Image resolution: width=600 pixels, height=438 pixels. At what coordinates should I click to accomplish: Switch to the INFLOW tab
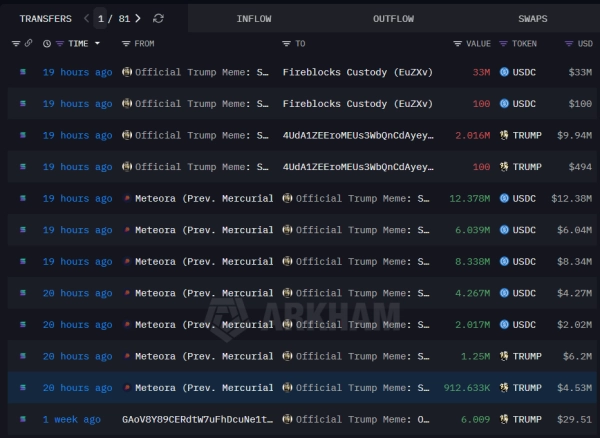click(x=253, y=18)
